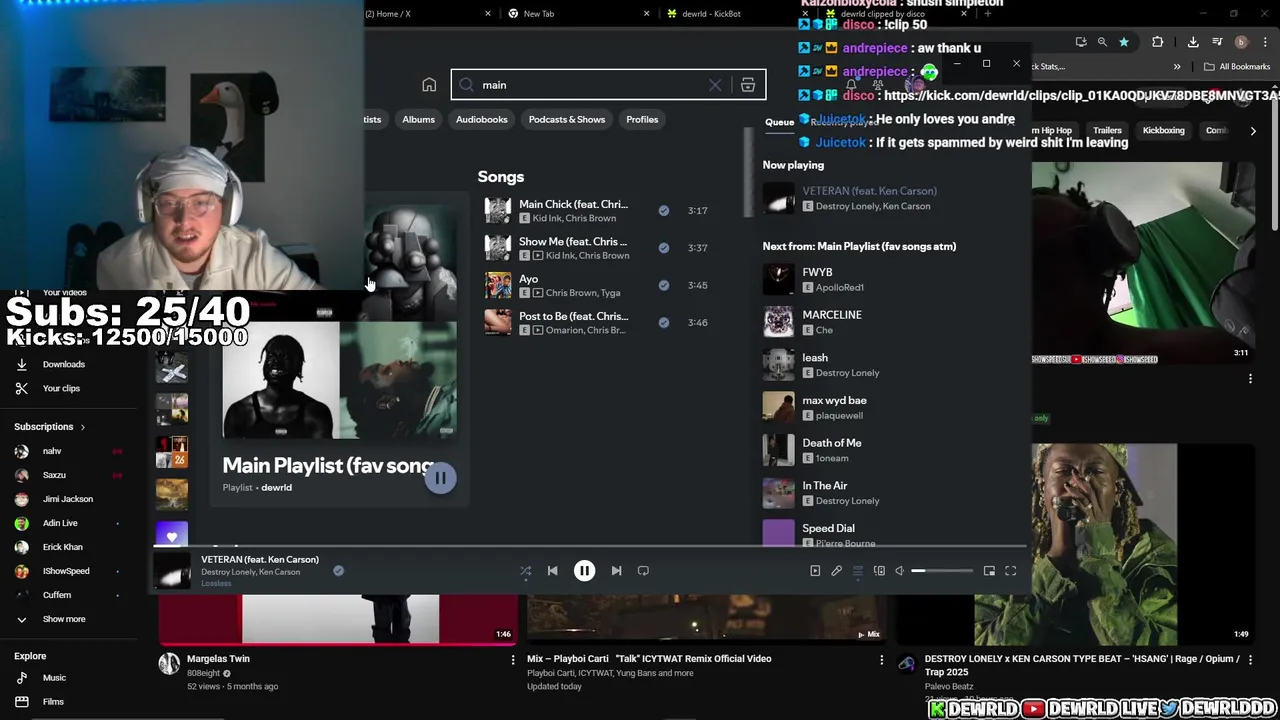
Task: Open Films under Explore in YouTube
Action: click(53, 702)
